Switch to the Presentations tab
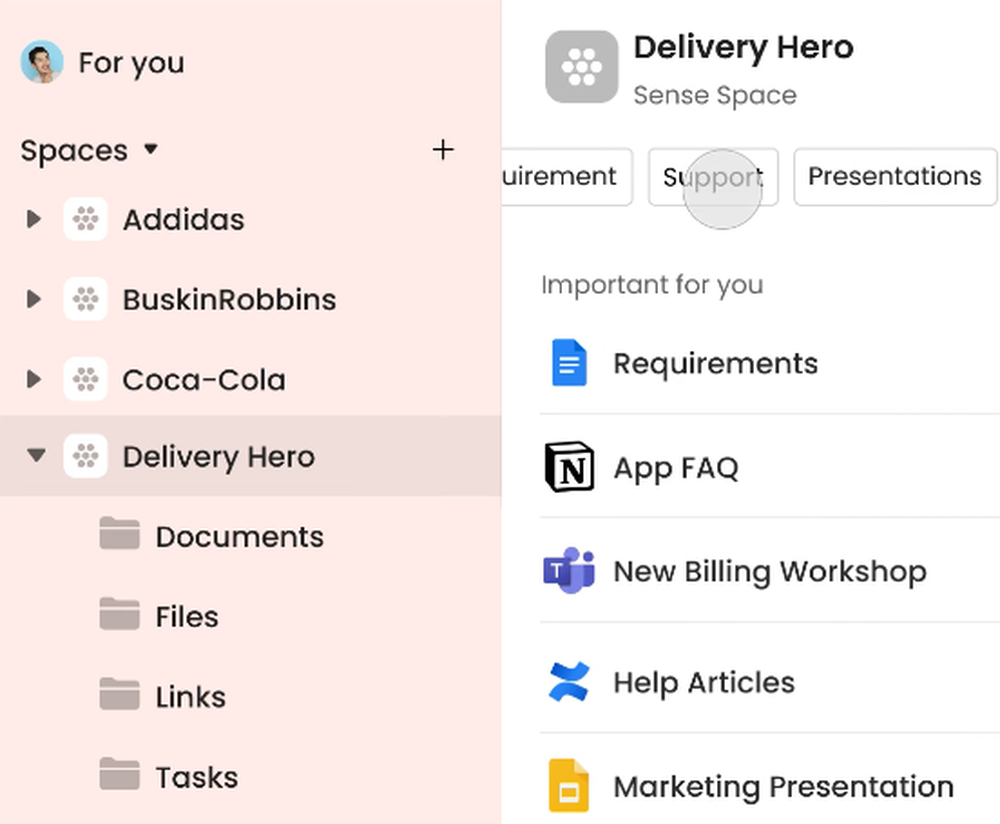 click(895, 177)
